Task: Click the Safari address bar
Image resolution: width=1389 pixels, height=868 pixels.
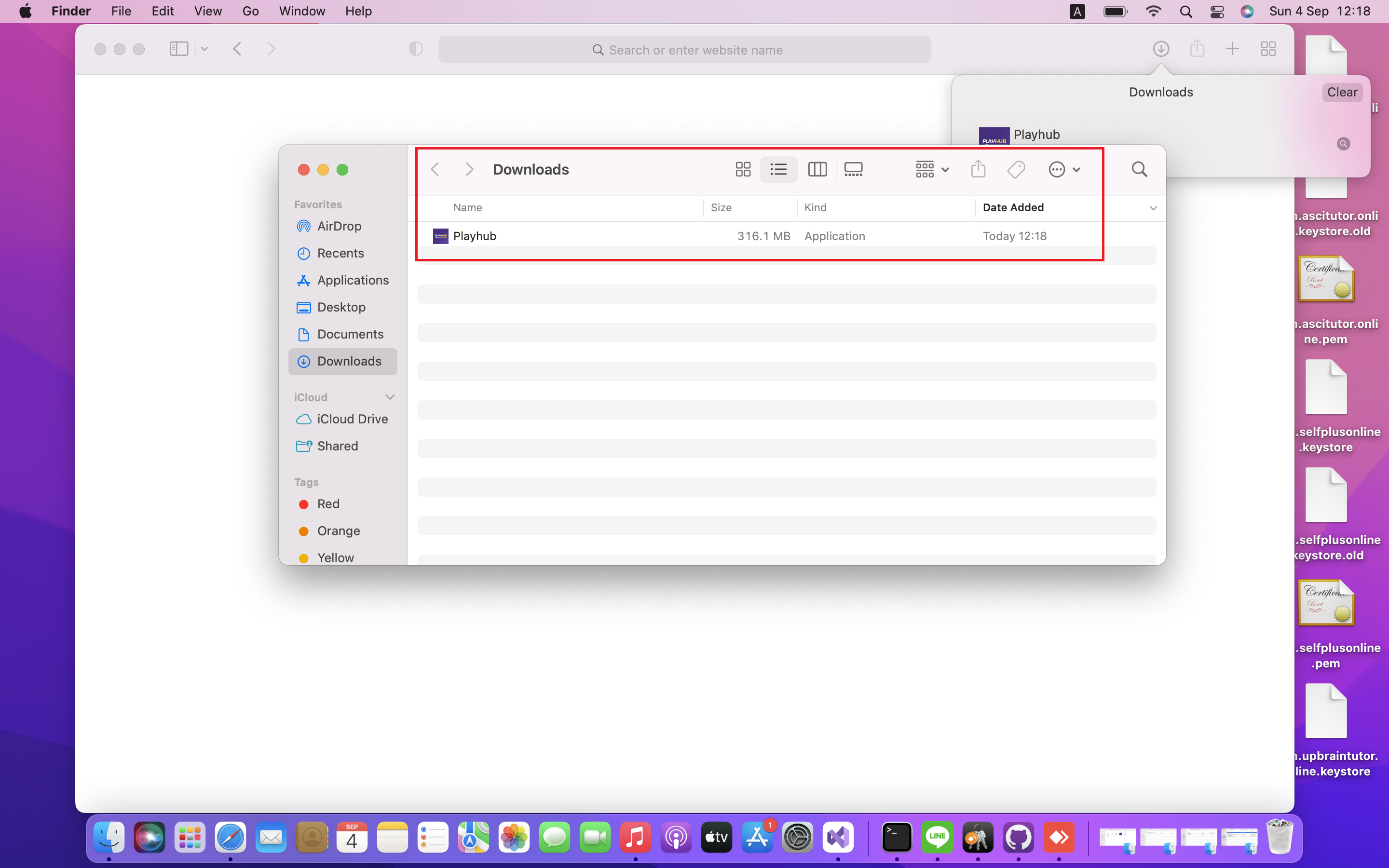Action: [x=684, y=49]
